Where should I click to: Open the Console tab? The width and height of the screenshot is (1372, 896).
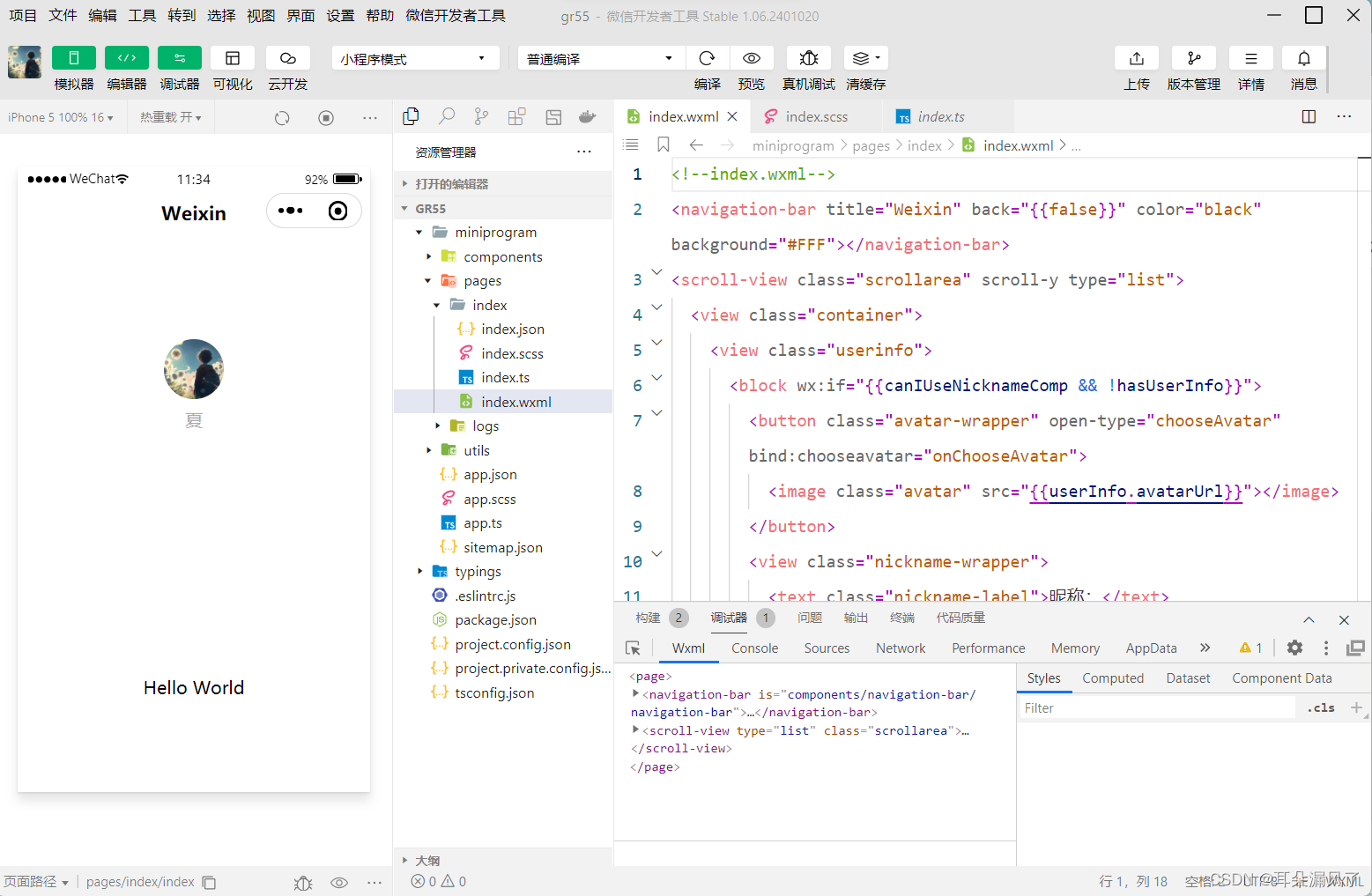tap(754, 648)
